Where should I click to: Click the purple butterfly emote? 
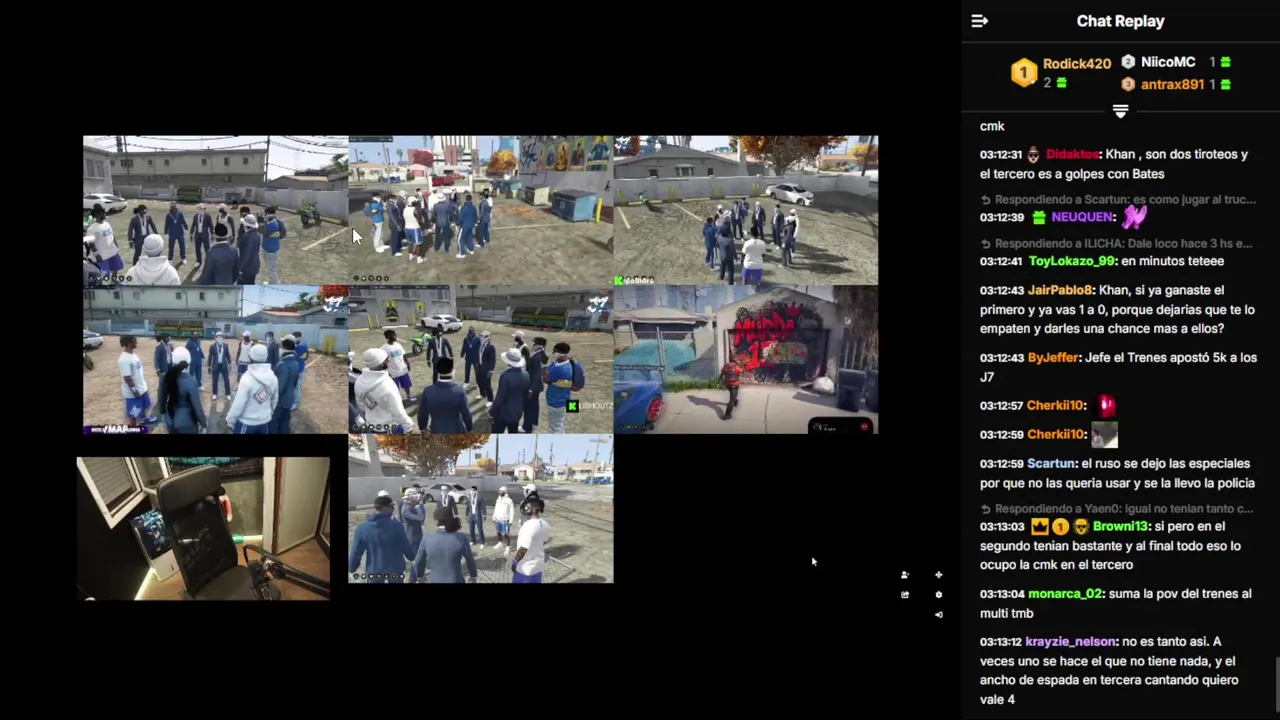pos(1134,216)
